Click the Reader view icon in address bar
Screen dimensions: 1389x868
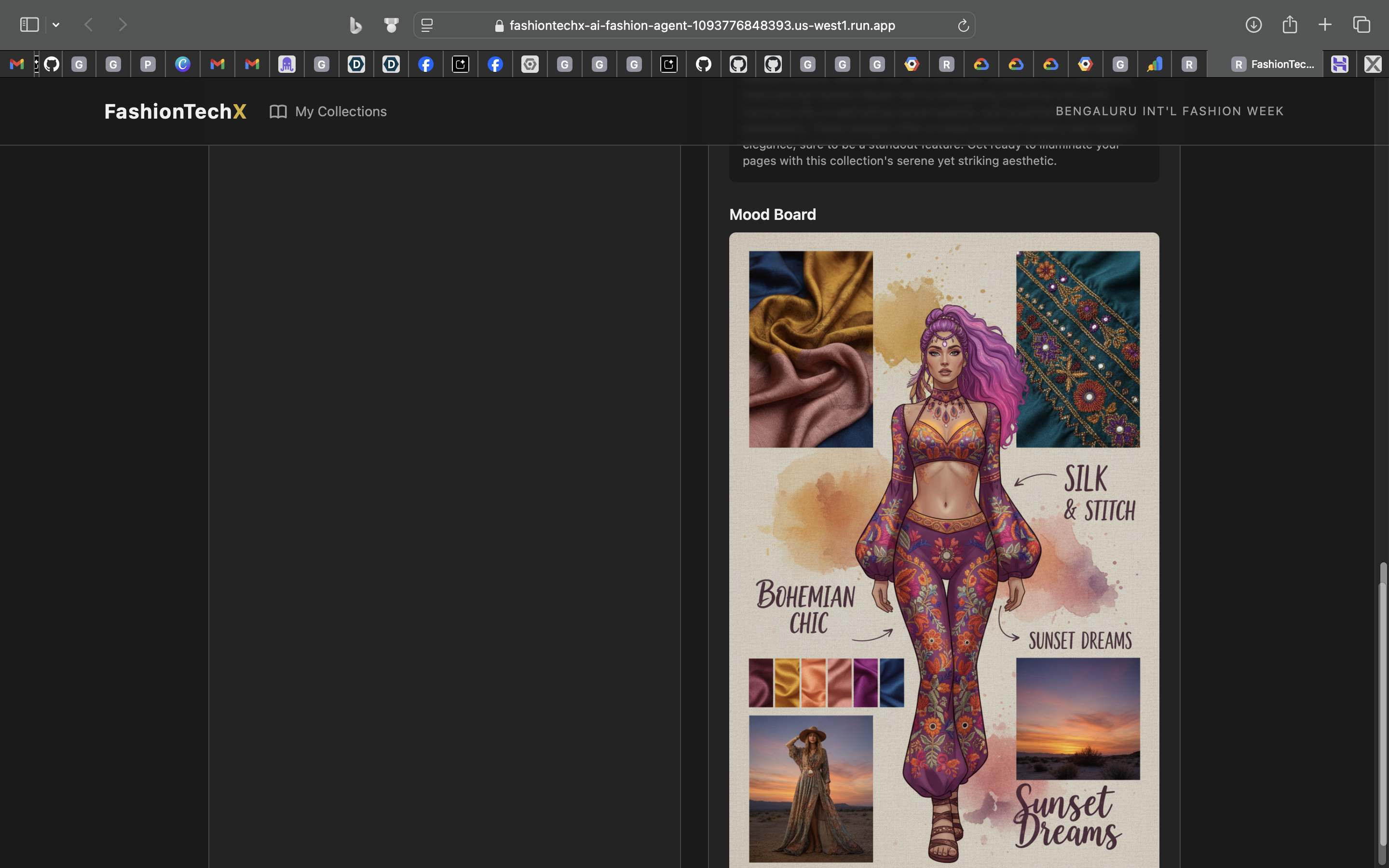(x=427, y=25)
